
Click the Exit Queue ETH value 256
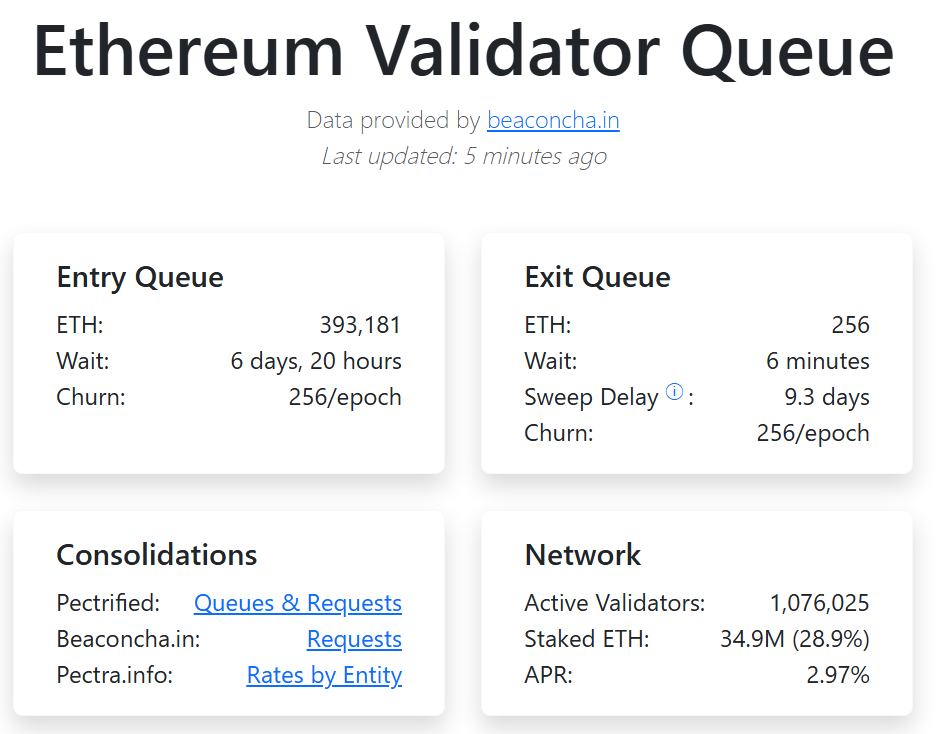(x=851, y=325)
